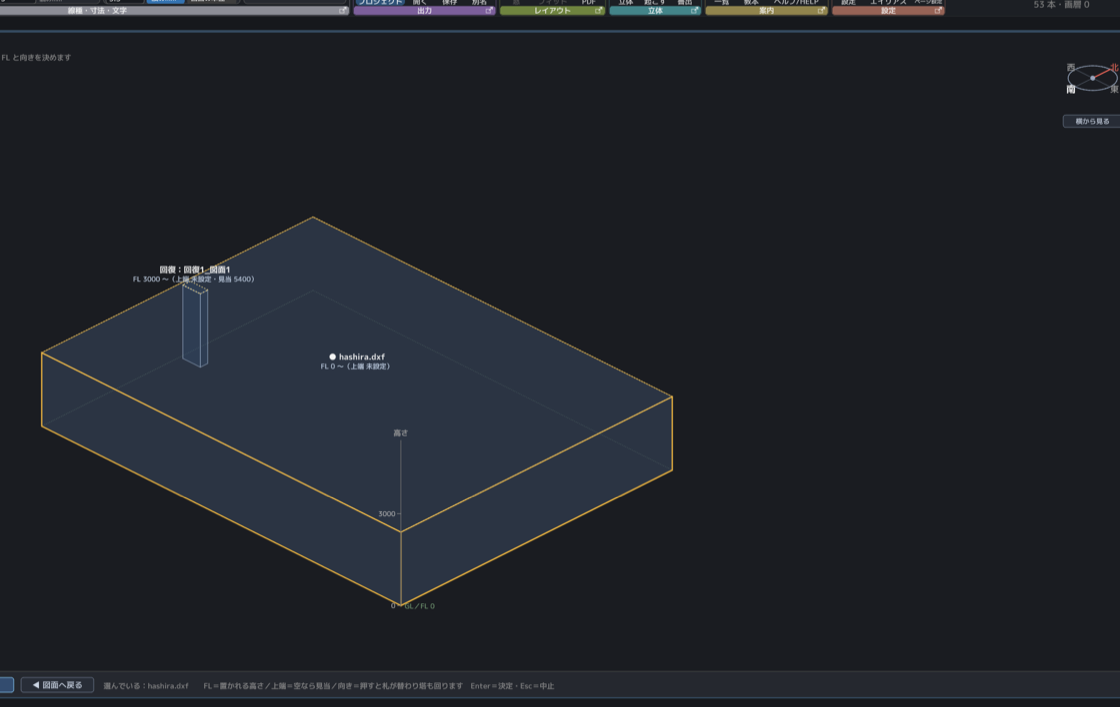Select the red 設定 group label
The height and width of the screenshot is (707, 1120).
click(889, 11)
